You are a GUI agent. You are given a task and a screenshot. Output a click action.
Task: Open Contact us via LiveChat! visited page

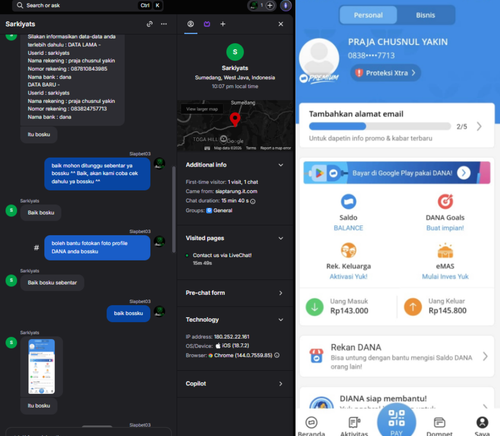pyautogui.click(x=222, y=255)
